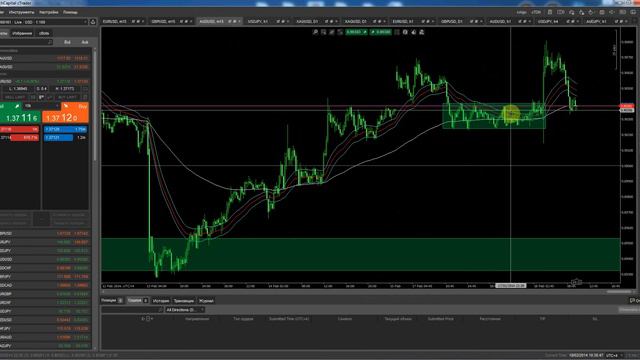Click the second icon in chart toolbar

[324, 32]
